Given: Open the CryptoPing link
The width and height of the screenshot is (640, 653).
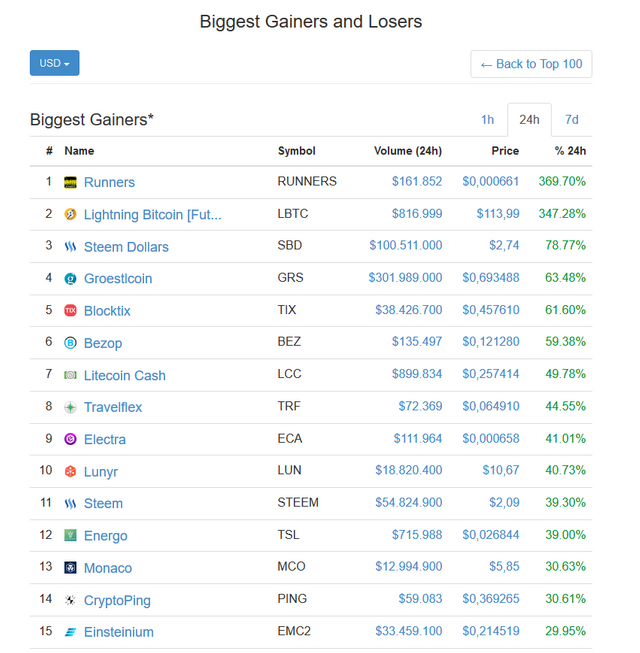Looking at the screenshot, I should (x=117, y=601).
